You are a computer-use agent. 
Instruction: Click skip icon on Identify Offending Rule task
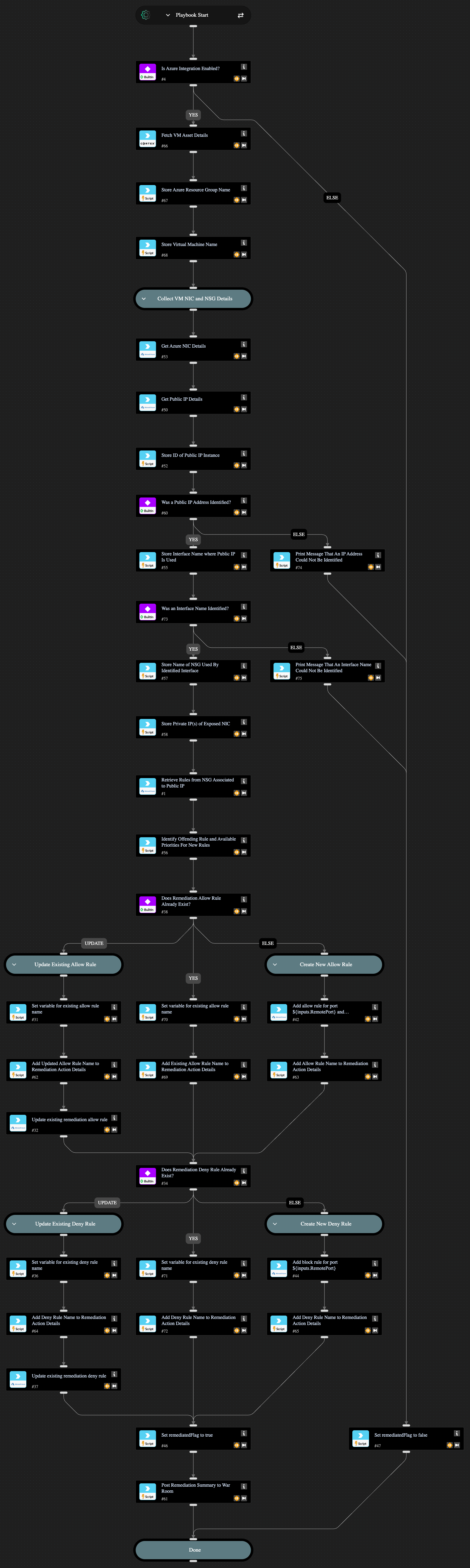[x=243, y=852]
